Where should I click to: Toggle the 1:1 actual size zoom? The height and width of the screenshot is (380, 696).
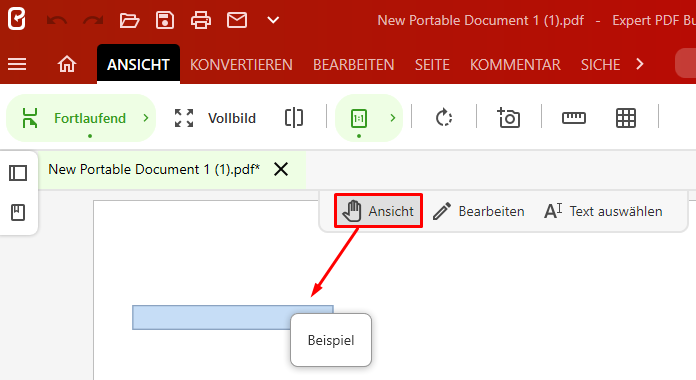(359, 118)
